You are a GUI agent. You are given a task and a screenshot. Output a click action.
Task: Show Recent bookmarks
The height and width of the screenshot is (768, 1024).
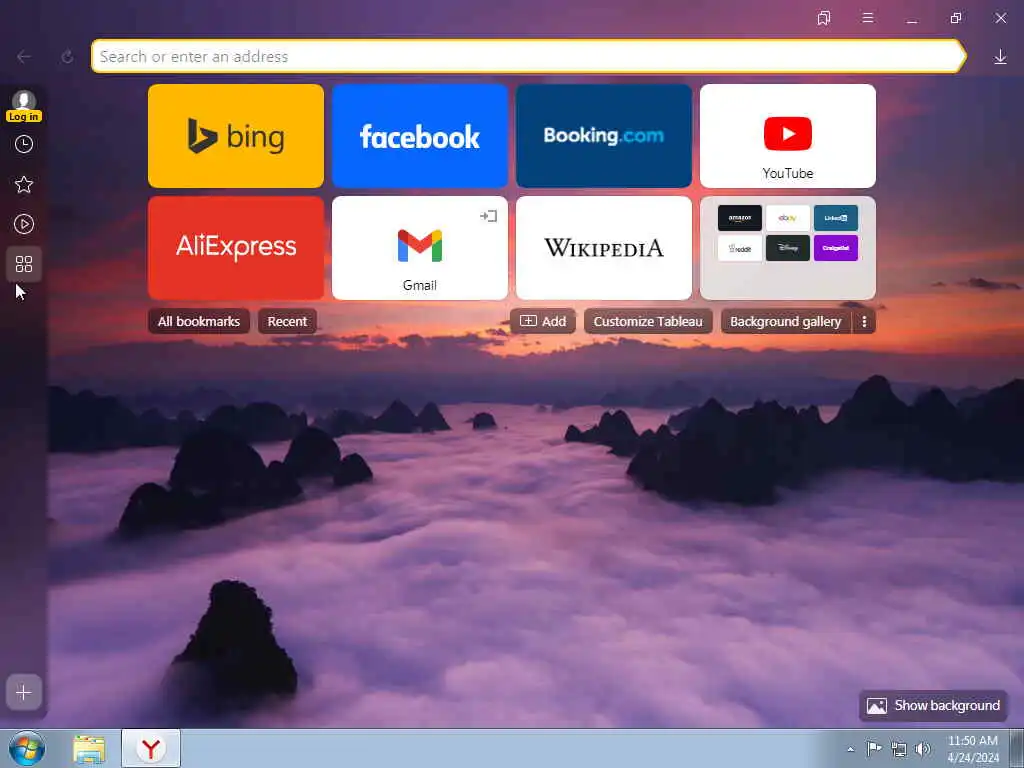(x=287, y=321)
